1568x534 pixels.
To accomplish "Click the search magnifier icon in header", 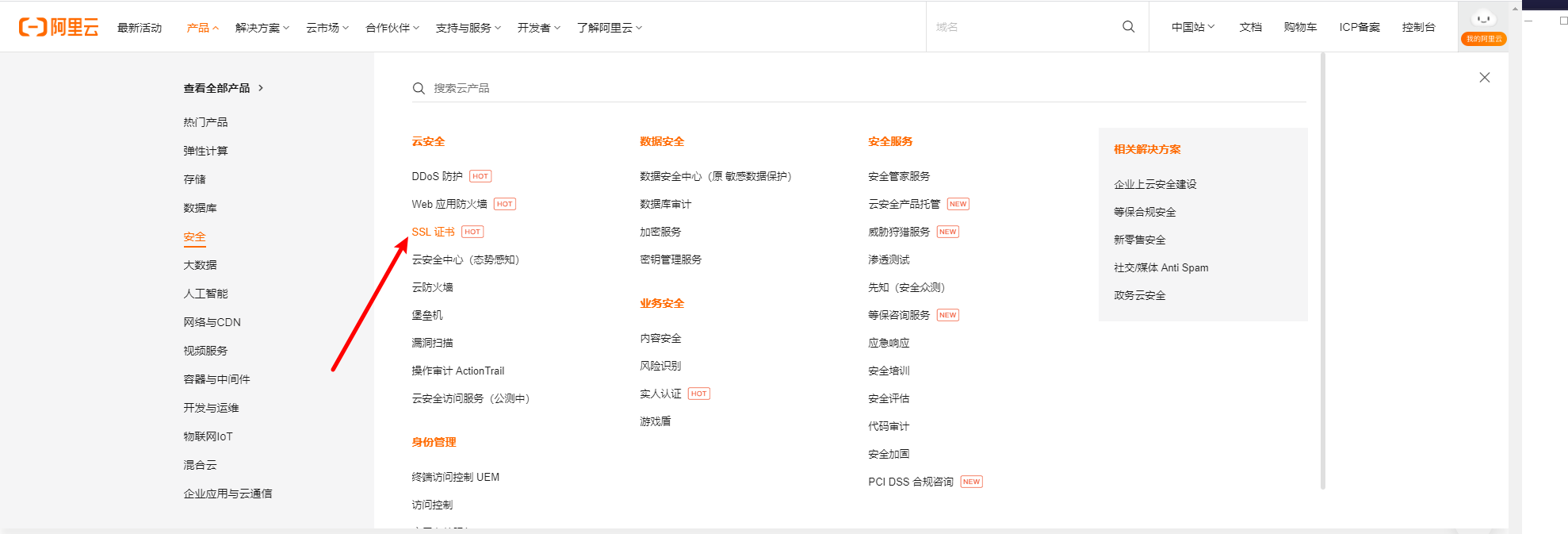I will pos(1128,27).
